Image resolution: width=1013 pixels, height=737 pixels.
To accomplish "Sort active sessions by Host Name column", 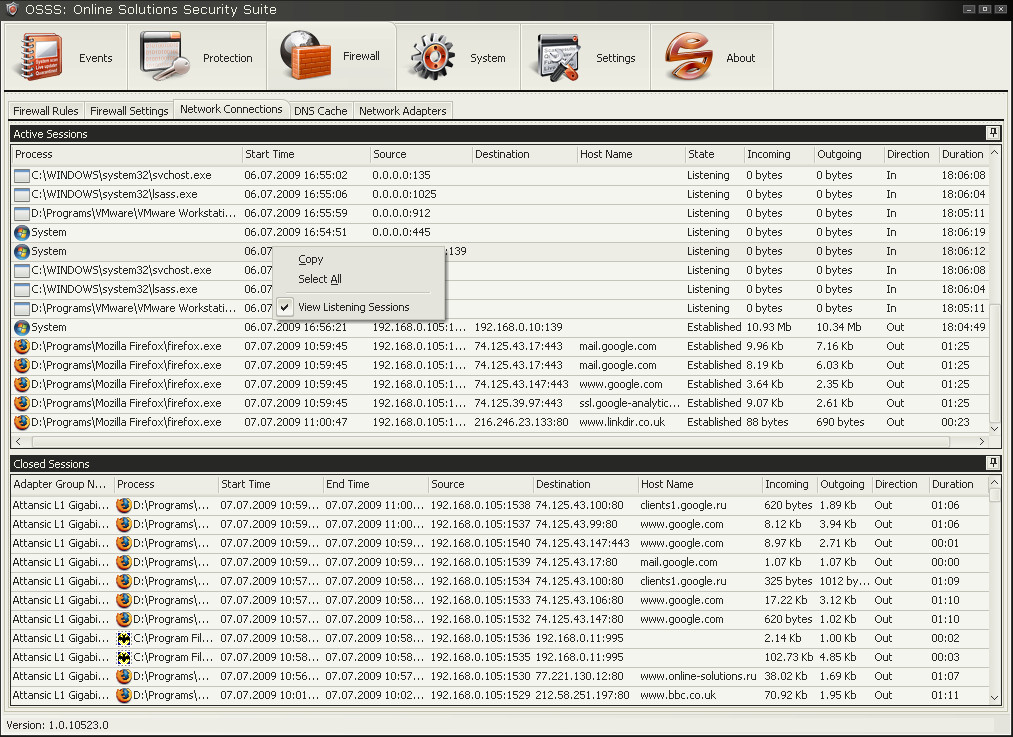I will [631, 154].
